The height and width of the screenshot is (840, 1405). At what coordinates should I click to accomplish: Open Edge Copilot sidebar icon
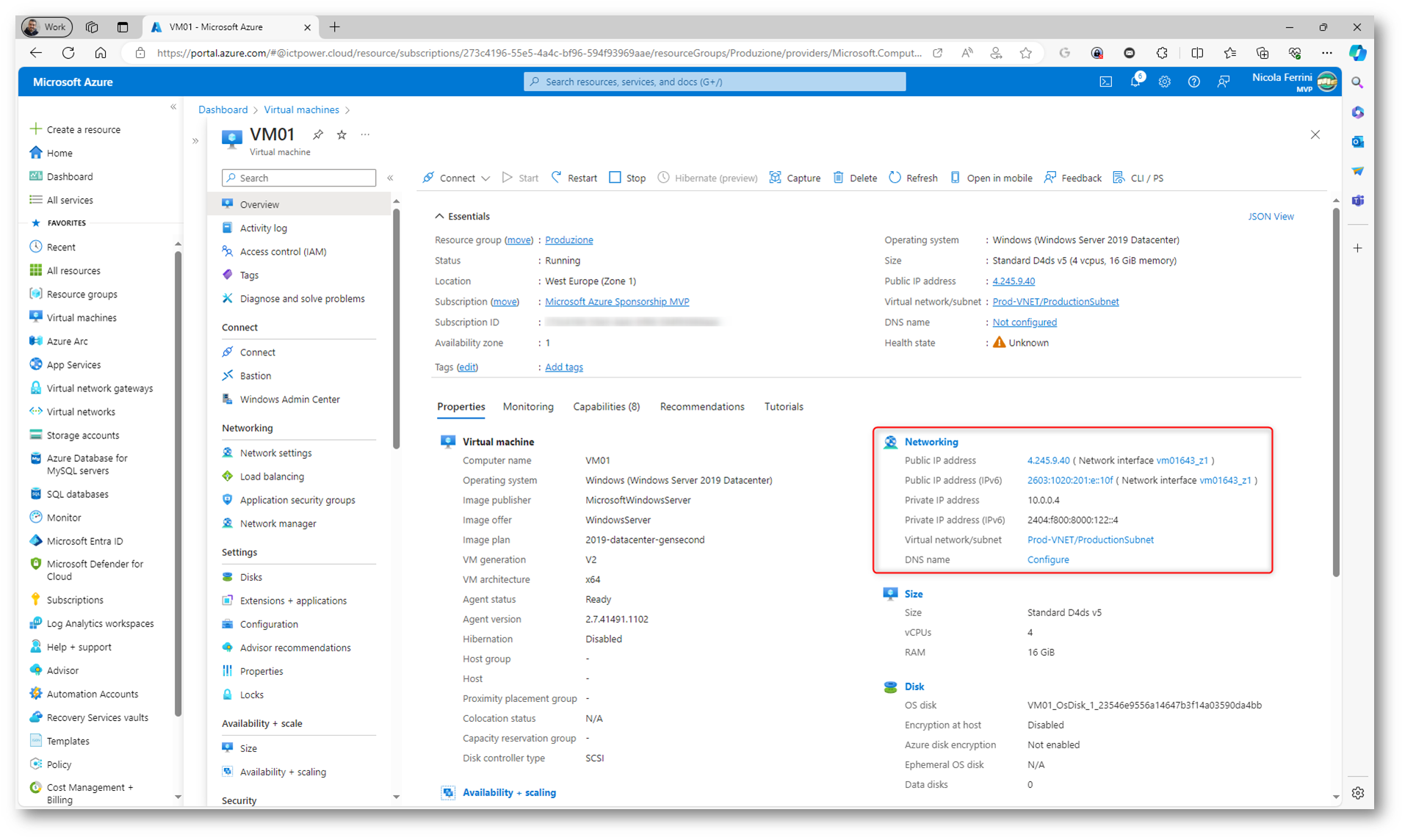1357,53
